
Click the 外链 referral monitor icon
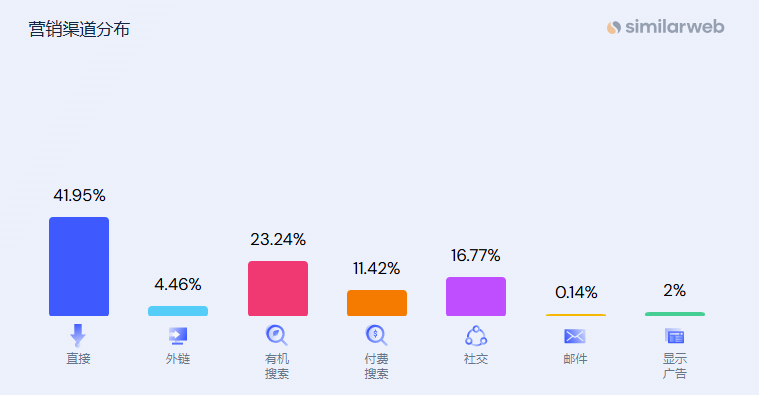(178, 335)
